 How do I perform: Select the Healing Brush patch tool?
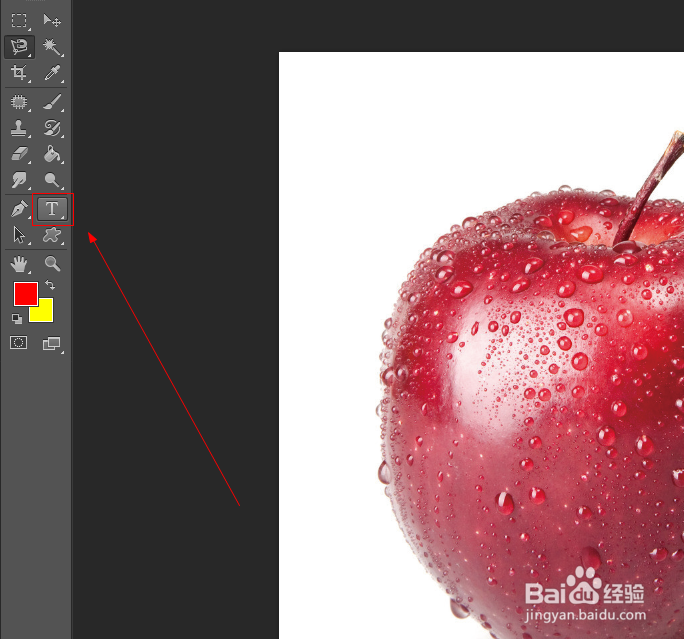click(19, 102)
